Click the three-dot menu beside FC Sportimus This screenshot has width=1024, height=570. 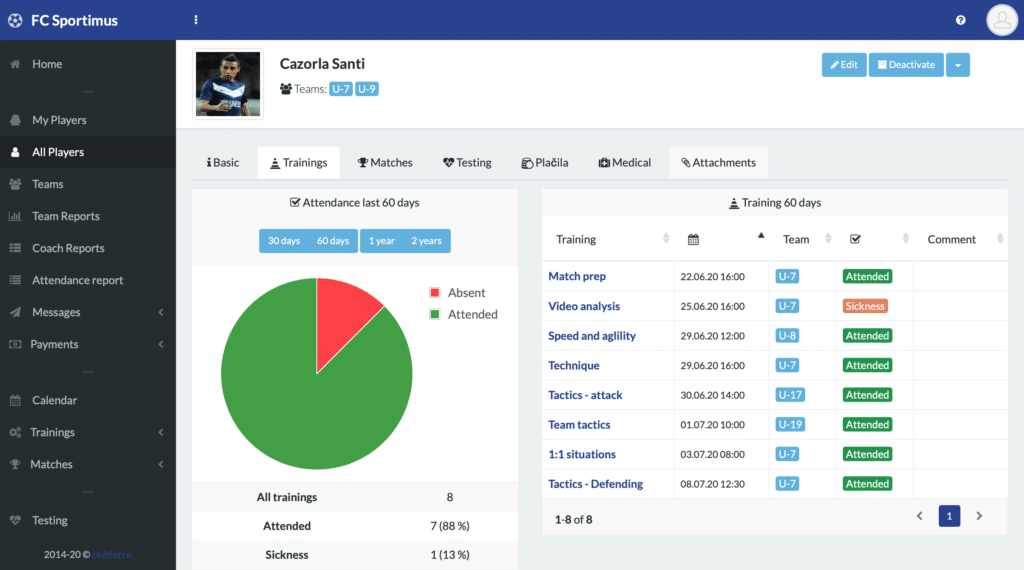coord(196,20)
